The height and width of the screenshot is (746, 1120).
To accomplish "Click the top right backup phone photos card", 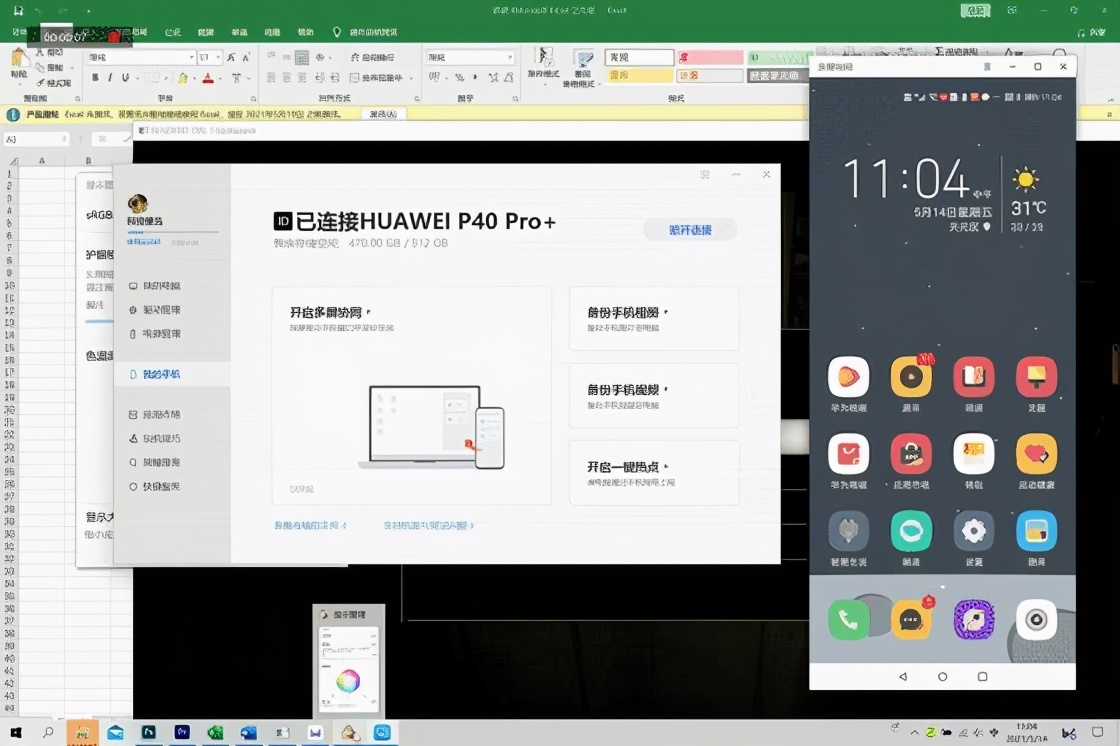I will [654, 319].
